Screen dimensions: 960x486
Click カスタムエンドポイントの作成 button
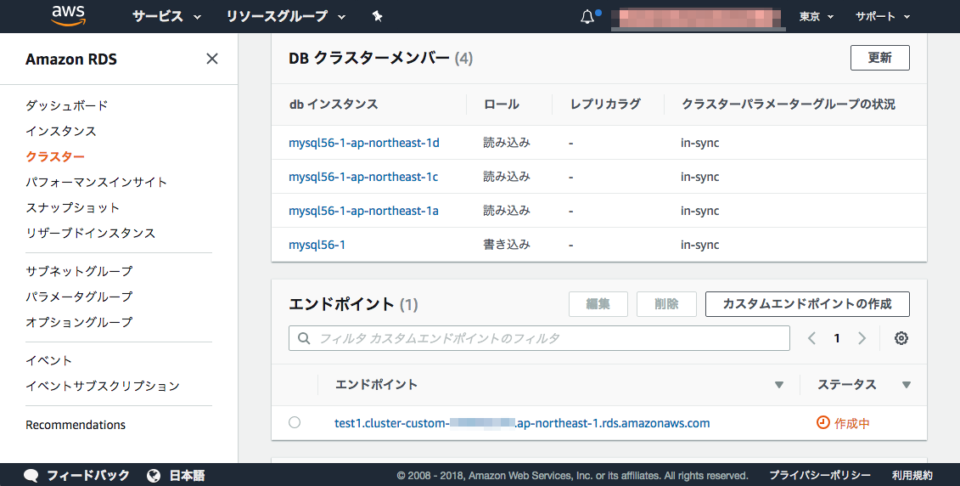click(x=807, y=304)
